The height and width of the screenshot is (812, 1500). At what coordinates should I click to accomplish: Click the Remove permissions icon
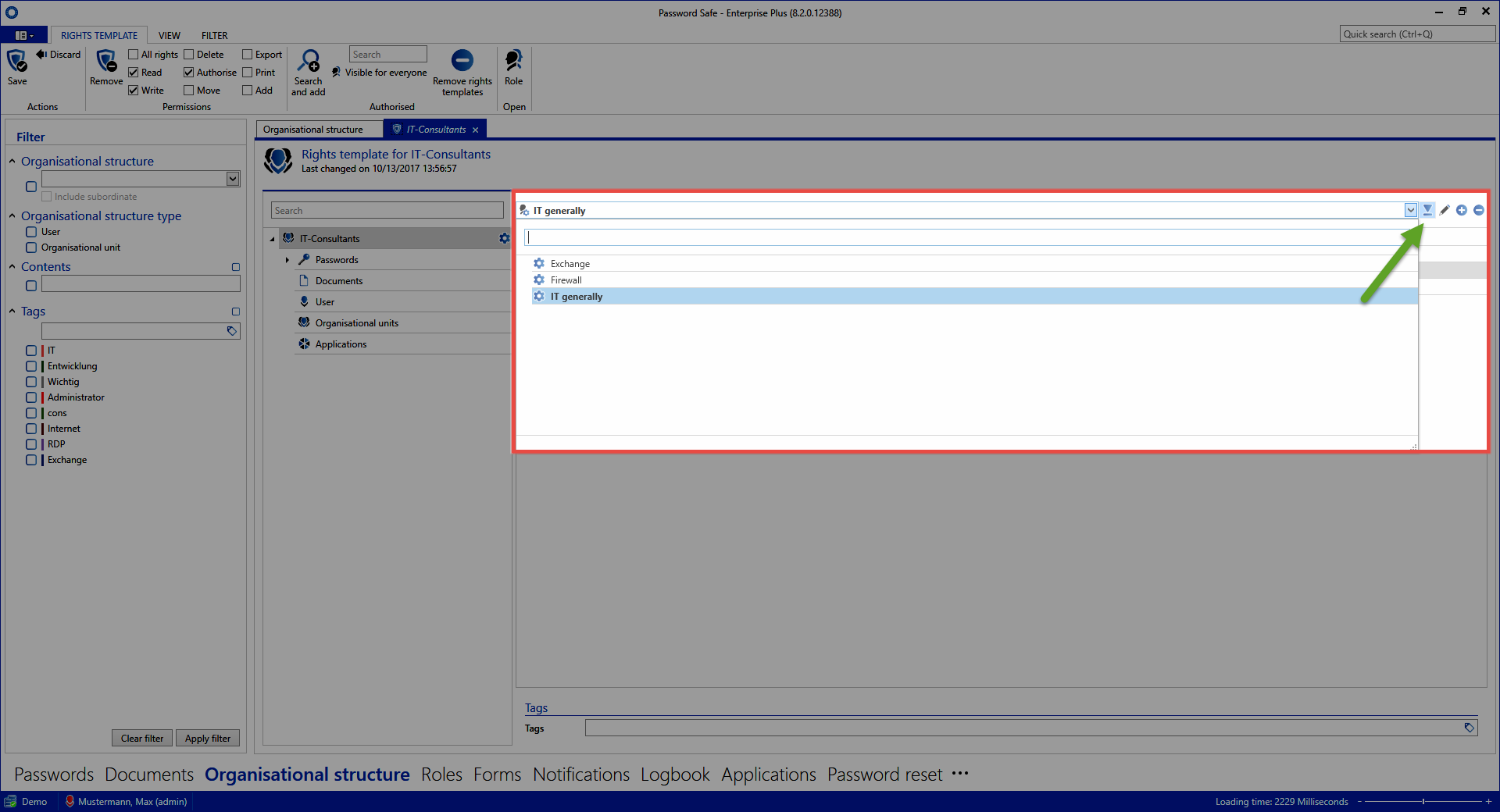tap(106, 61)
